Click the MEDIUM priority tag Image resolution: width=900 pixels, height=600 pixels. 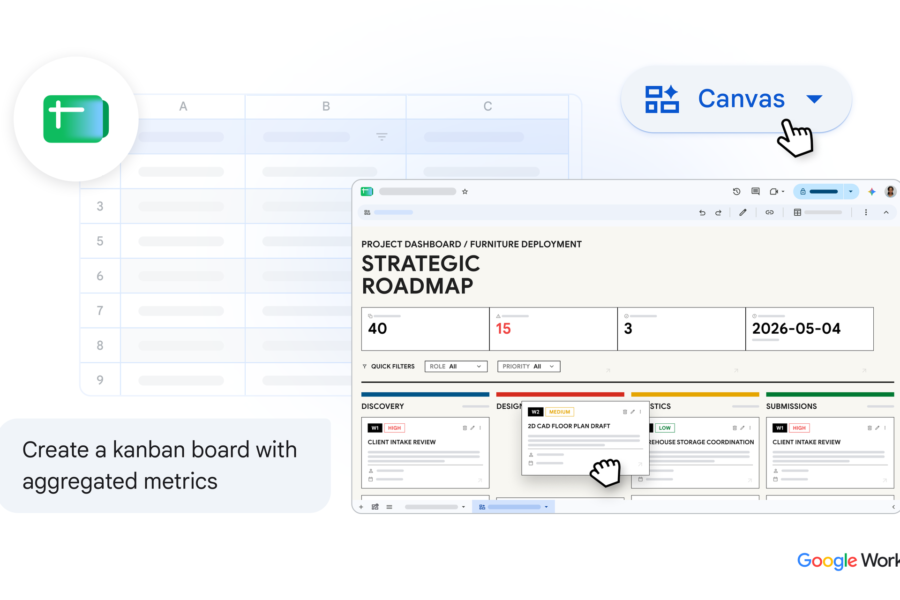pos(560,412)
